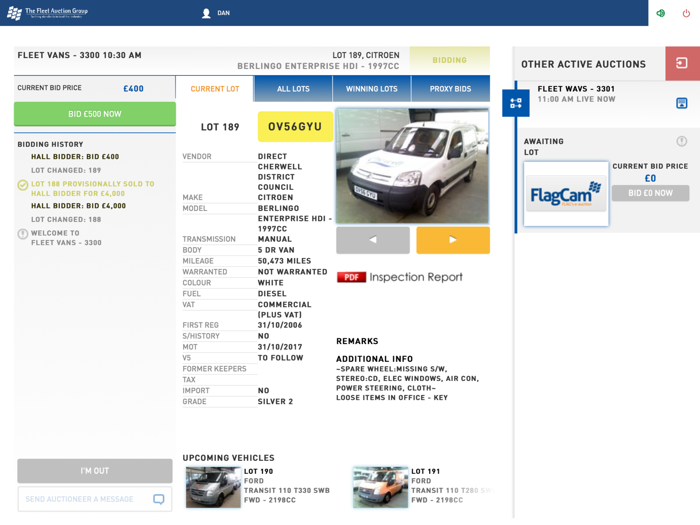Click the Silver 2 grade value

click(275, 401)
